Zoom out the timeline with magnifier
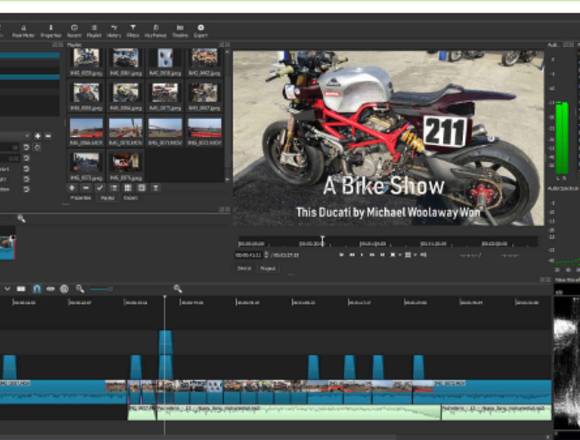Image resolution: width=580 pixels, height=440 pixels. point(80,288)
